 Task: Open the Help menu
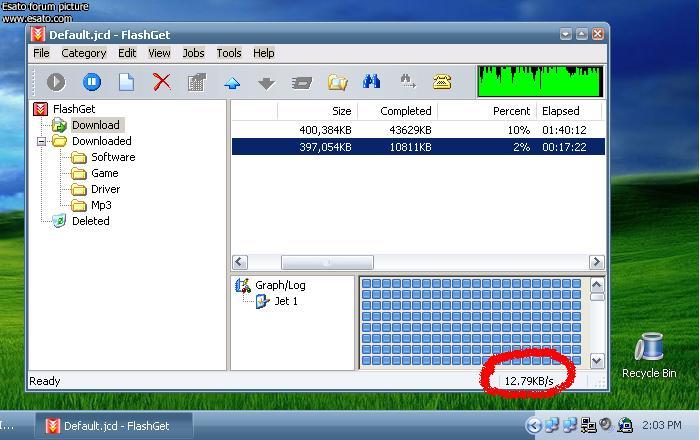click(263, 53)
